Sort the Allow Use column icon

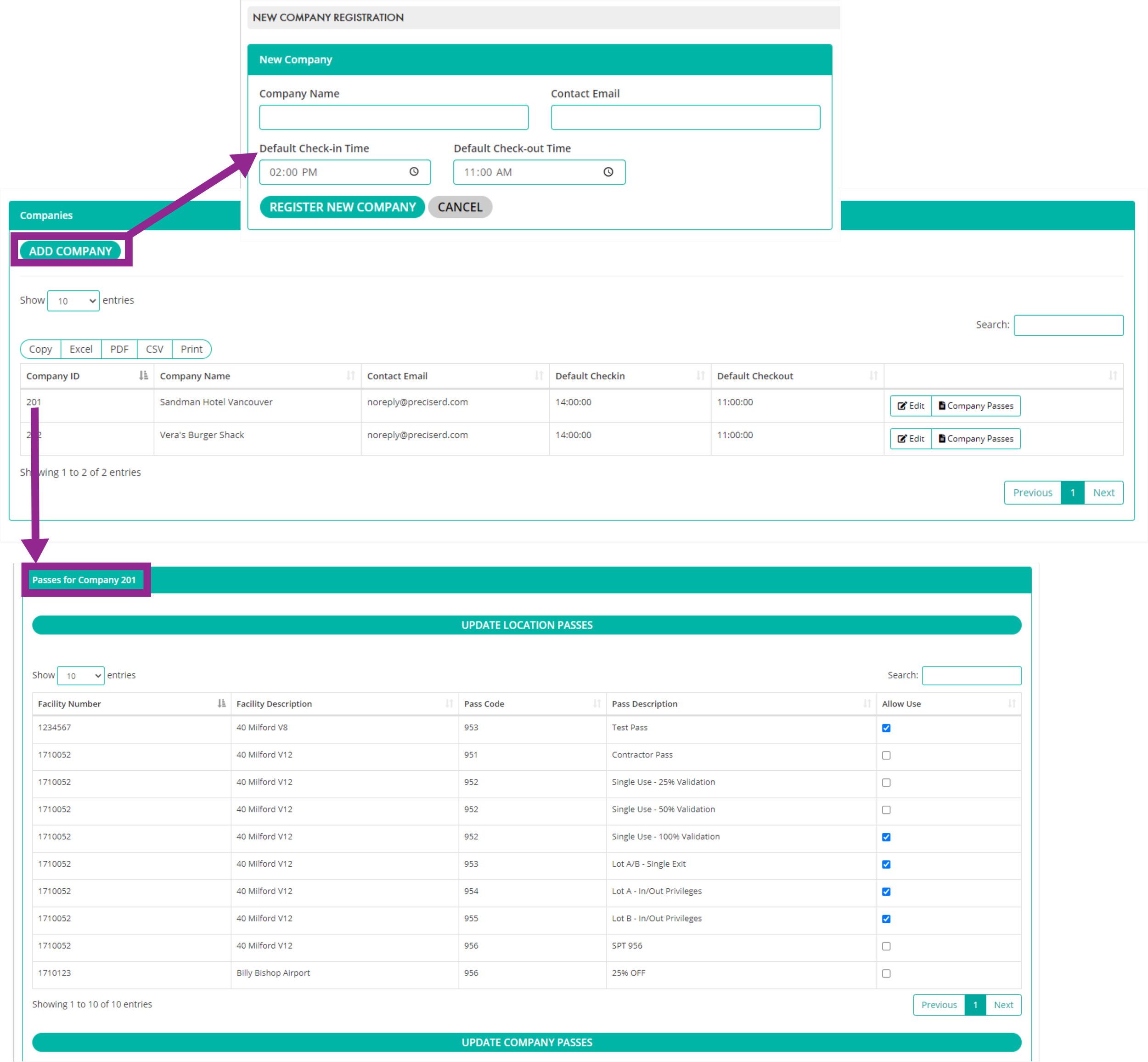pyautogui.click(x=1011, y=703)
